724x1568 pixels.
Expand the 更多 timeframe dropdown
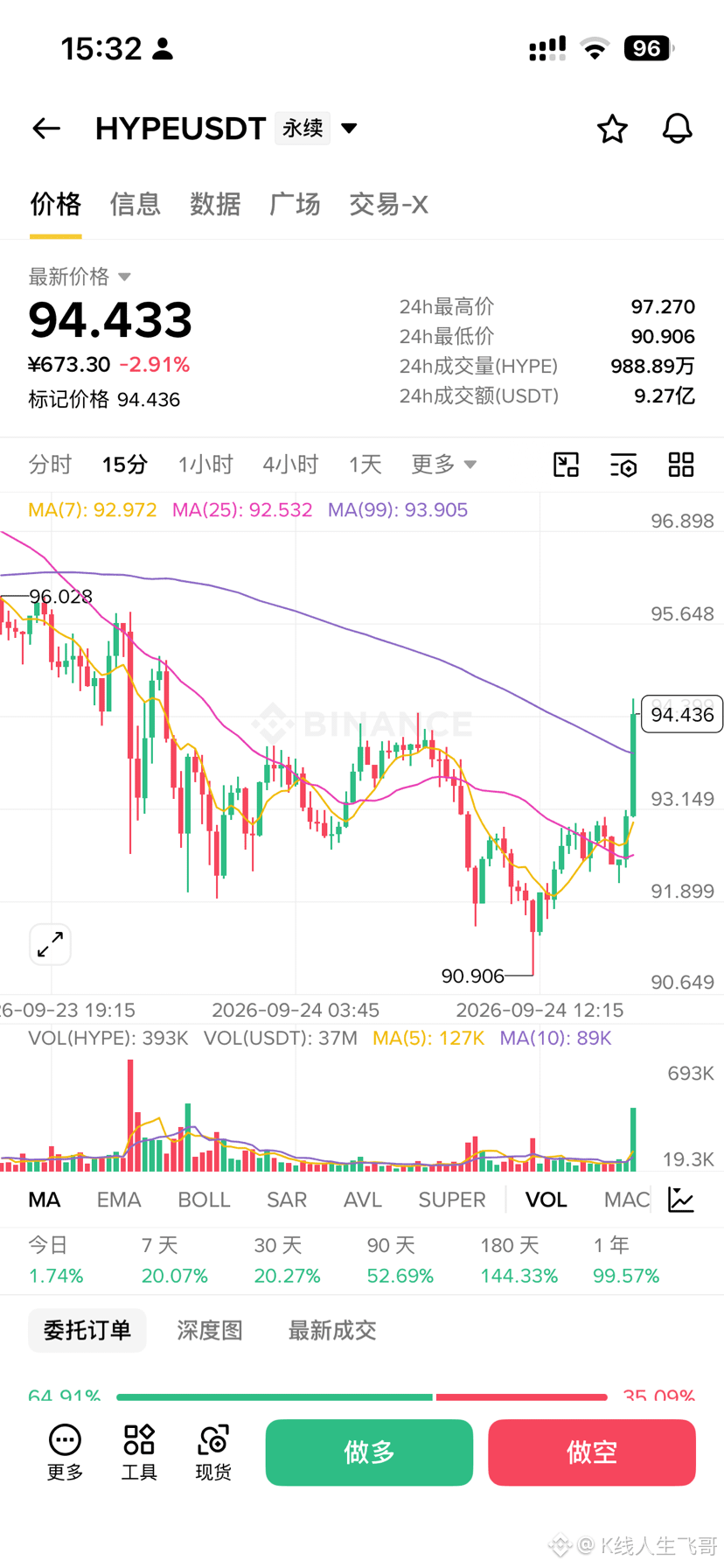coord(444,465)
